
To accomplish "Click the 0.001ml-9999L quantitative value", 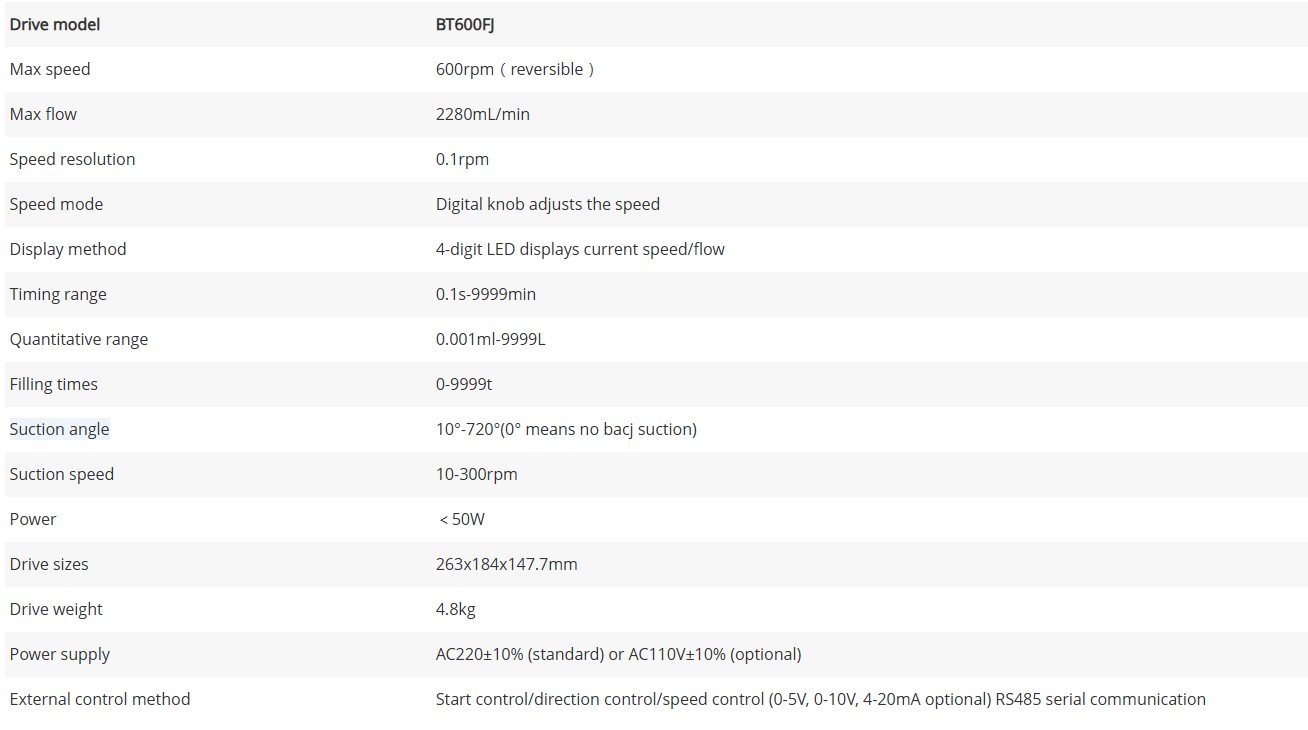I will click(491, 339).
